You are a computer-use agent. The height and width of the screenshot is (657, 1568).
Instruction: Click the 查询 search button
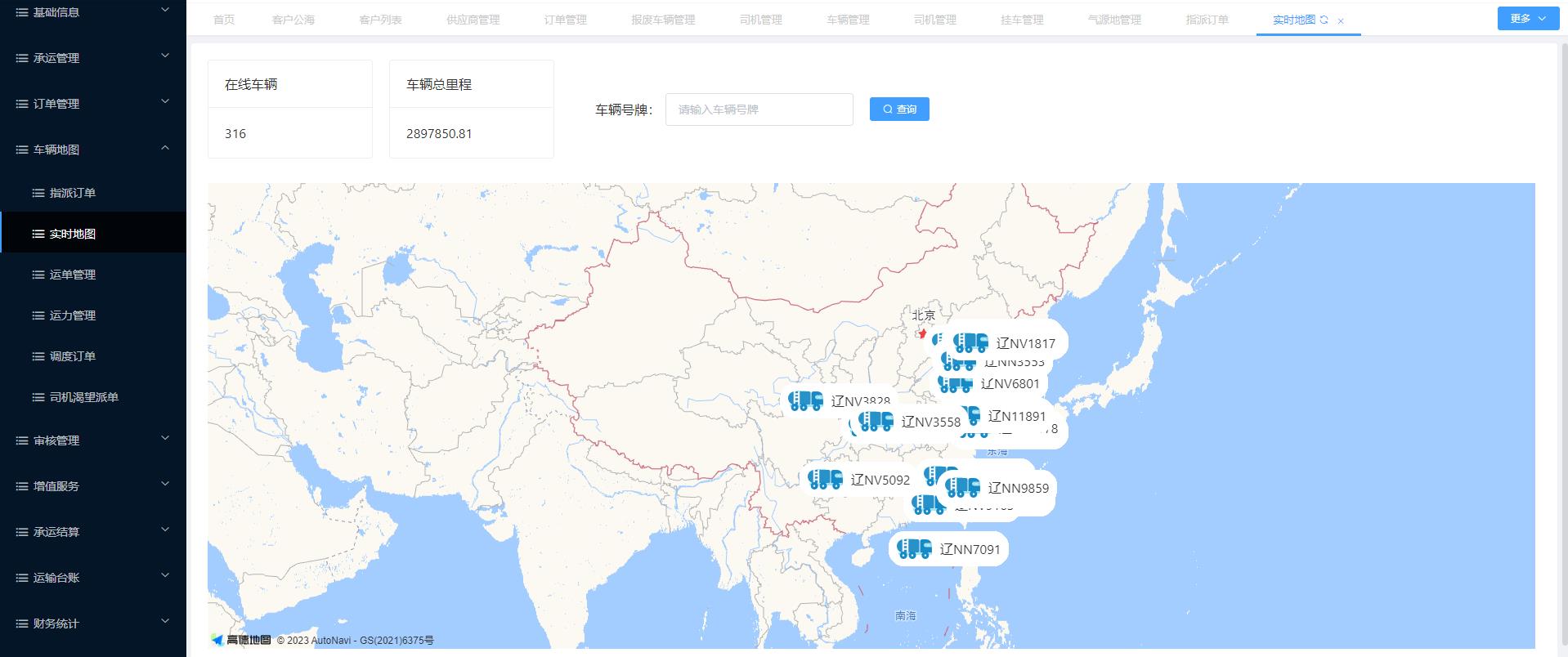[x=899, y=109]
